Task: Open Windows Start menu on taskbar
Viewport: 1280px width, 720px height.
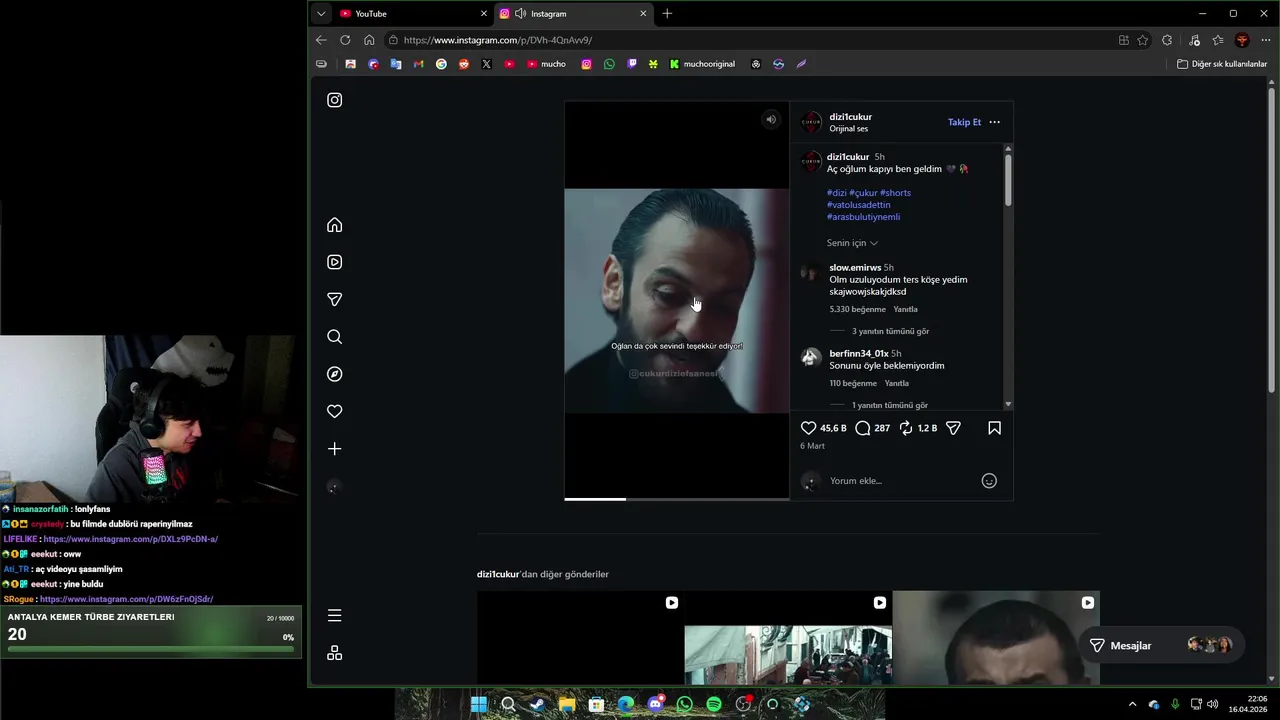Action: [x=479, y=704]
